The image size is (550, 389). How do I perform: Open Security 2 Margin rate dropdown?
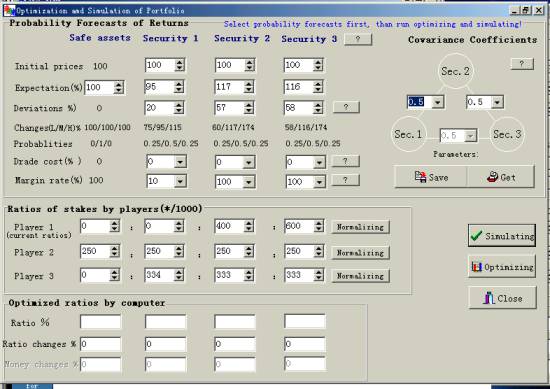249,182
